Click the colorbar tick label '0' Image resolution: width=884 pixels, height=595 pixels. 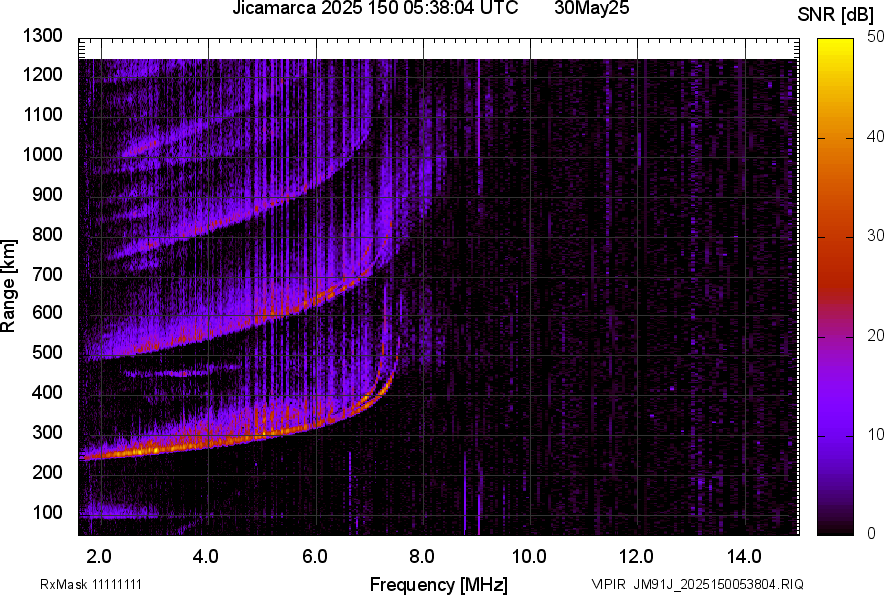[x=872, y=533]
